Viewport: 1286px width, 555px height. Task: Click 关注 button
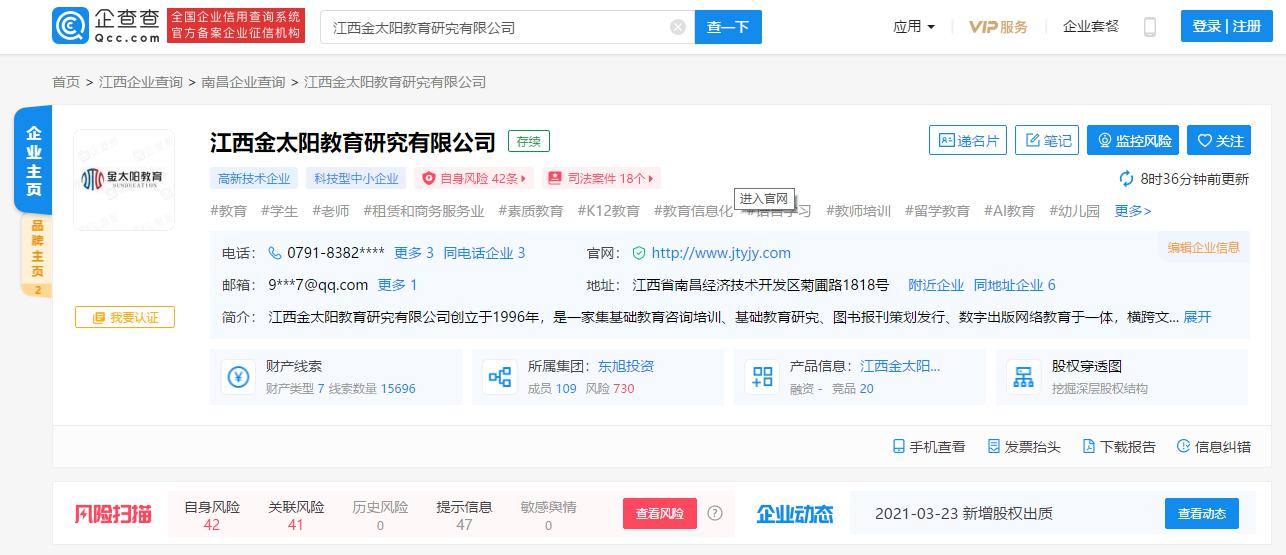click(1219, 141)
